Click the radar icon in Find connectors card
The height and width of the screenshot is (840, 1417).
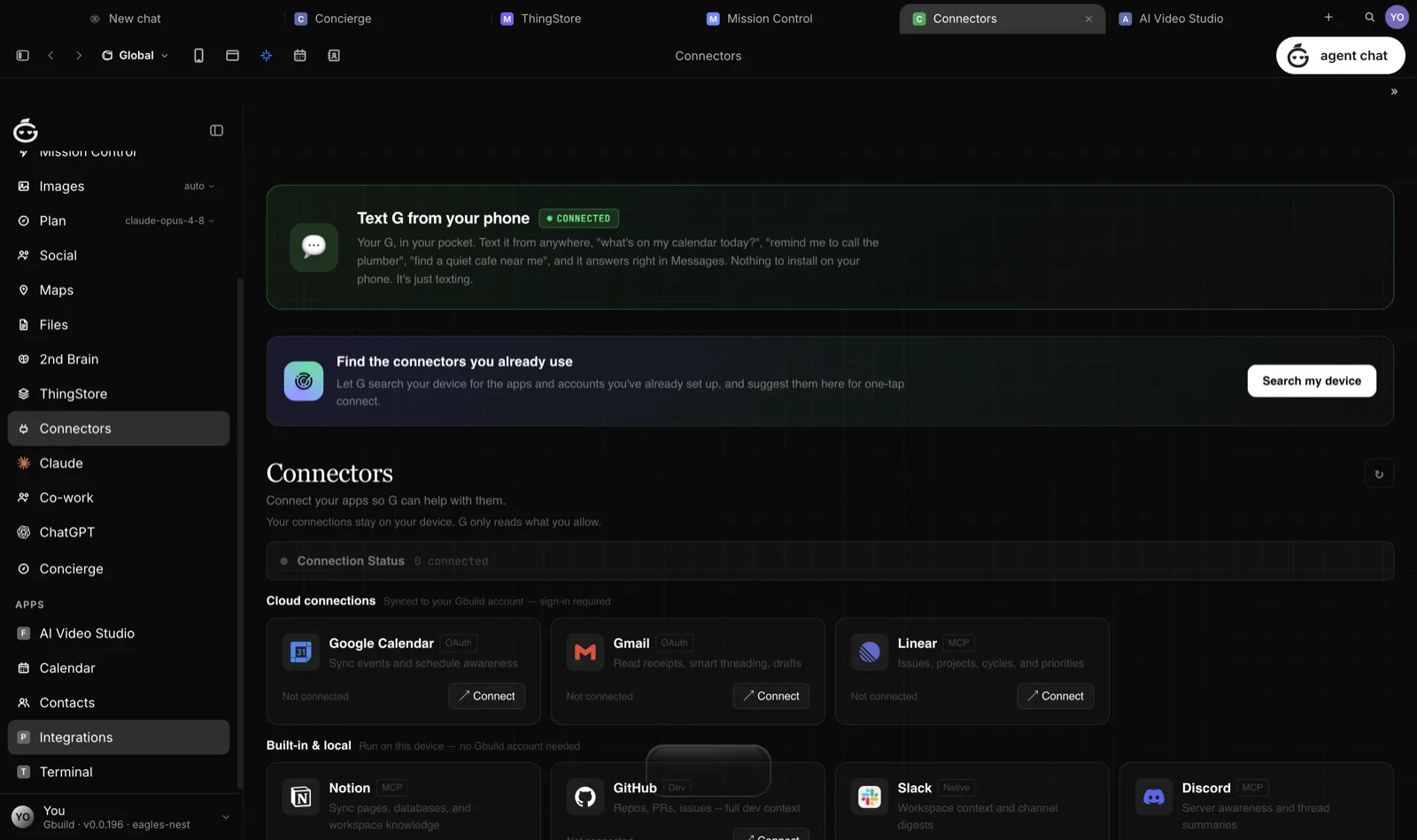(304, 381)
